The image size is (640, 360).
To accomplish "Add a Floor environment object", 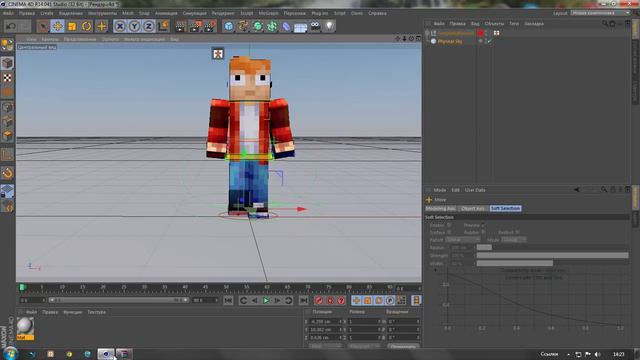I will coord(300,27).
